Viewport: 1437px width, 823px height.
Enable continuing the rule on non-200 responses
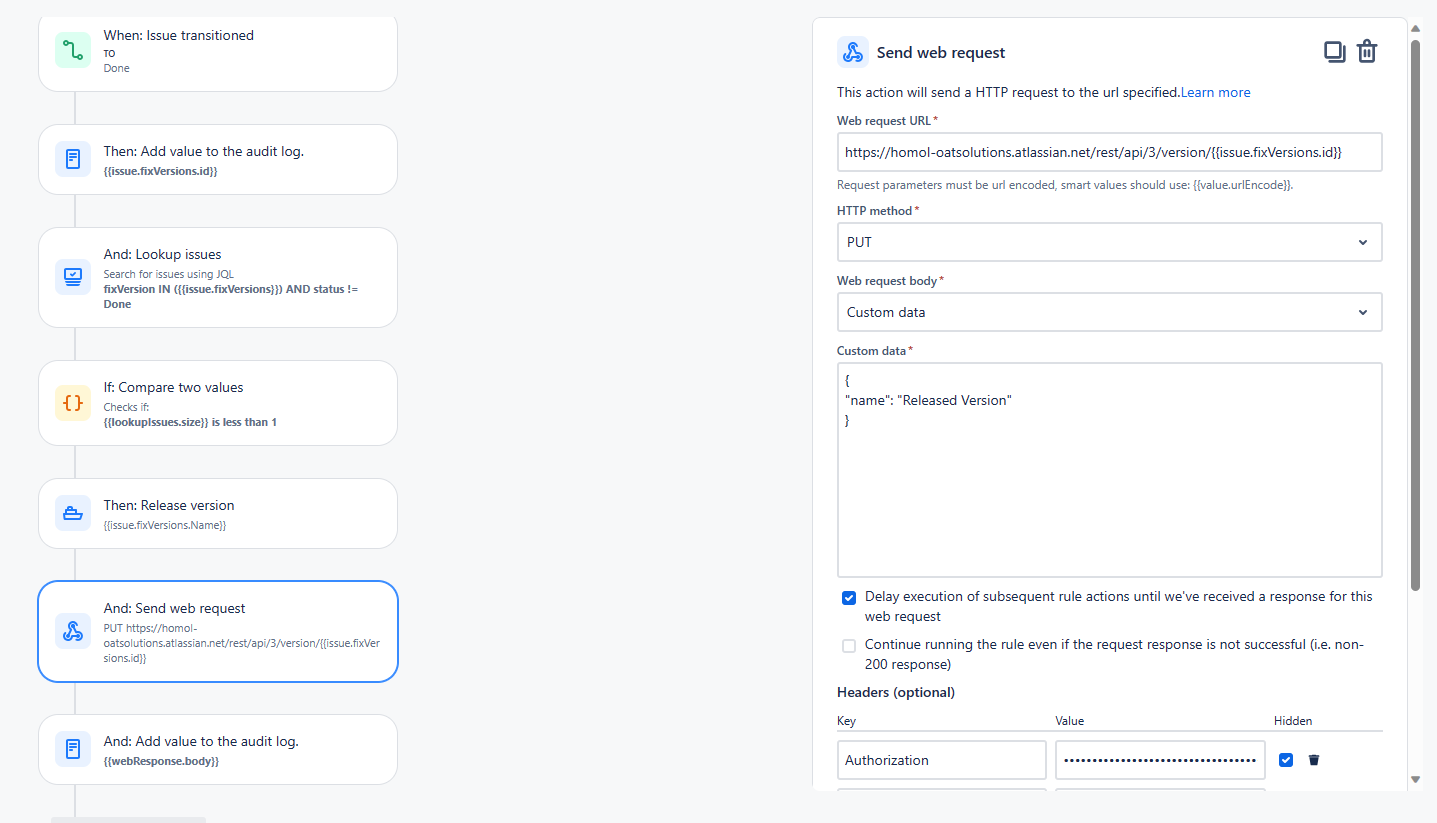coord(848,645)
